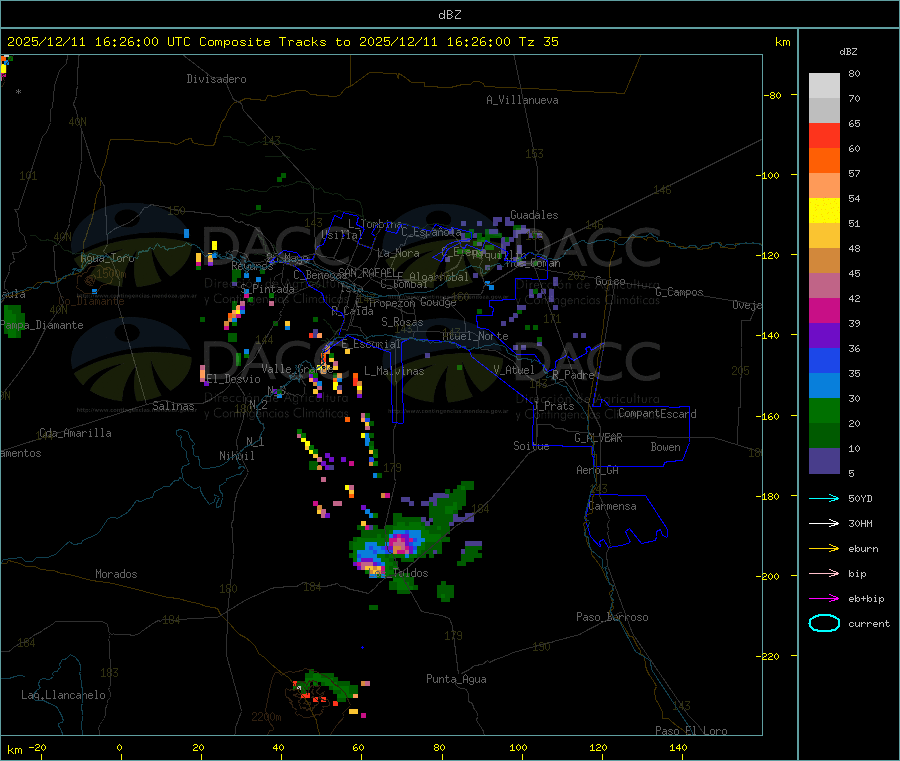Viewport: 900px width, 761px height.
Task: Click the 'CompantEscard' map label
Action: pos(657,414)
